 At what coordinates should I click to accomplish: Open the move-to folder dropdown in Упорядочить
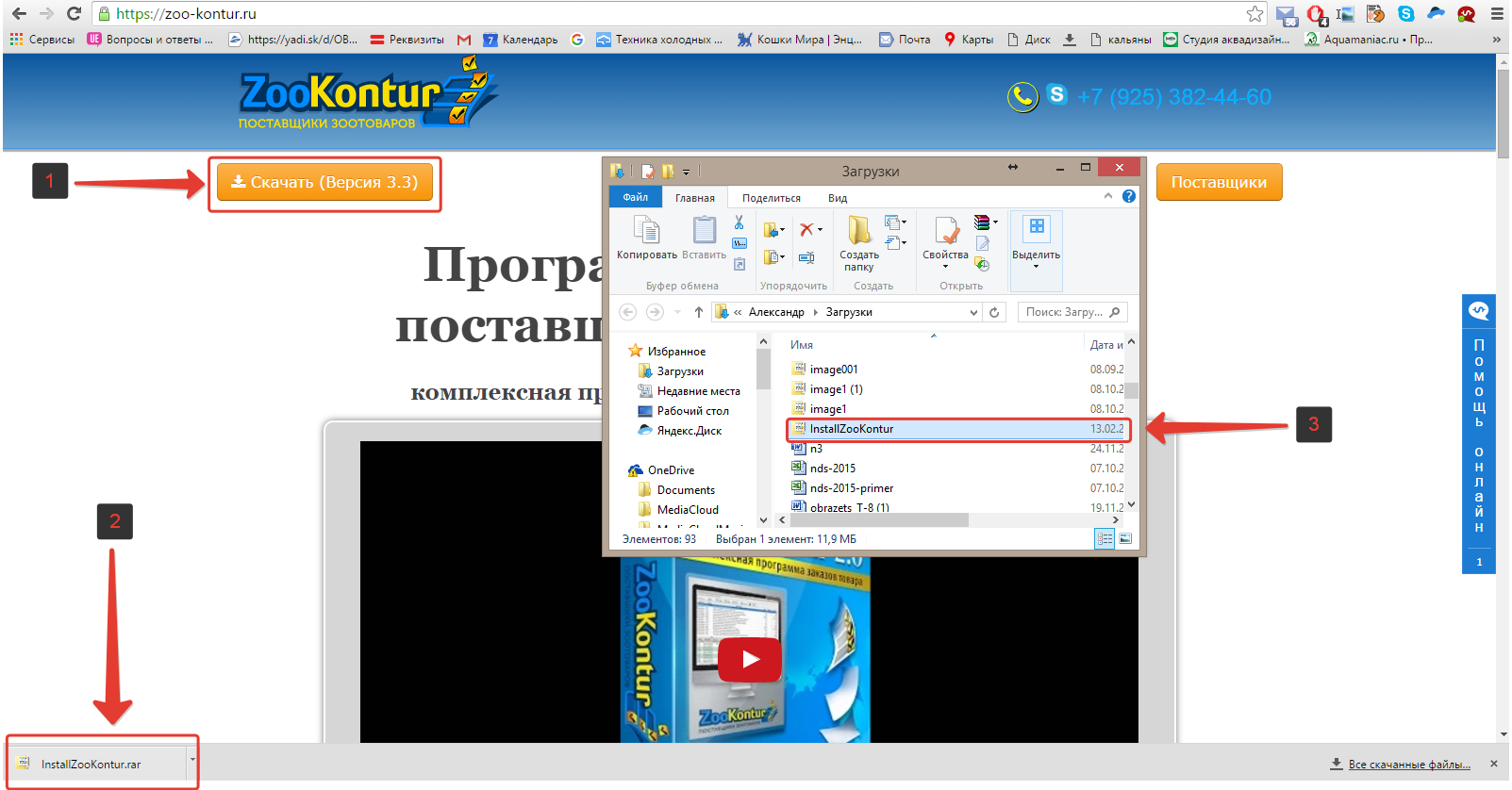773,229
